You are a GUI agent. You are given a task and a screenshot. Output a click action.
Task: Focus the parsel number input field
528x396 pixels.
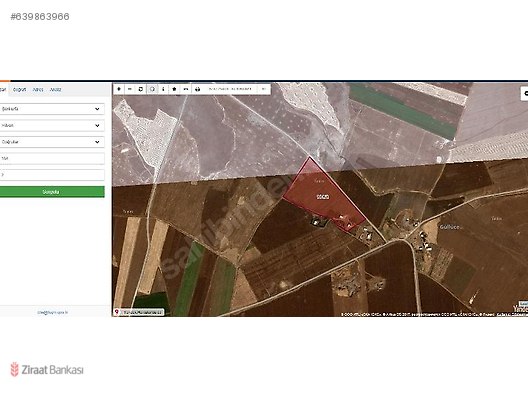click(x=52, y=175)
